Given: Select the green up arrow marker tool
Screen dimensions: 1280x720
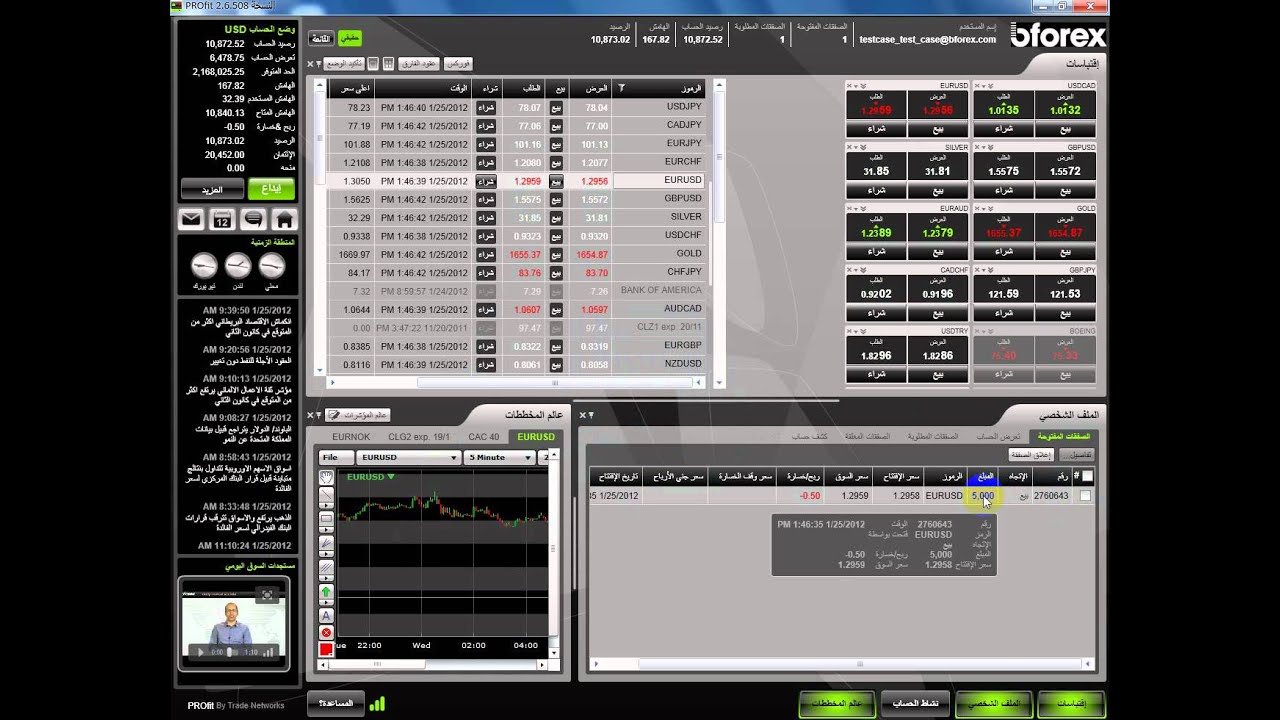Looking at the screenshot, I should click(326, 592).
